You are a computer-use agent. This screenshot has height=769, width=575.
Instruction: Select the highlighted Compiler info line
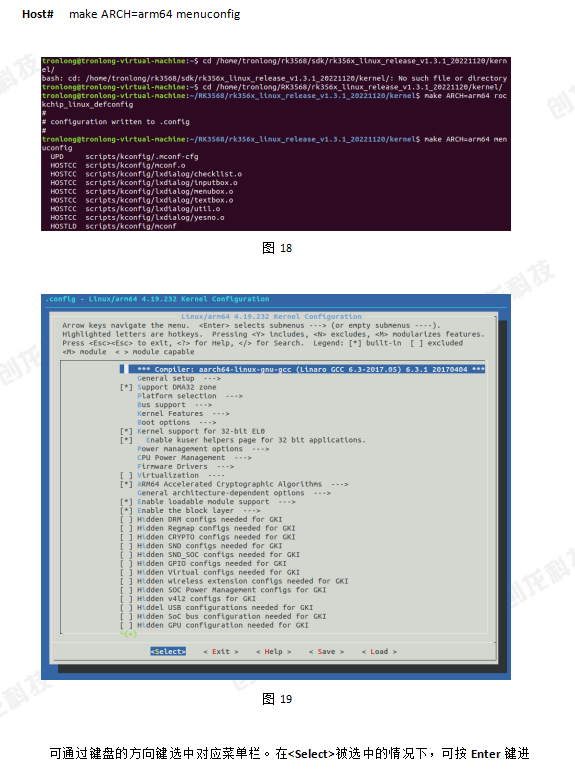[x=303, y=369]
